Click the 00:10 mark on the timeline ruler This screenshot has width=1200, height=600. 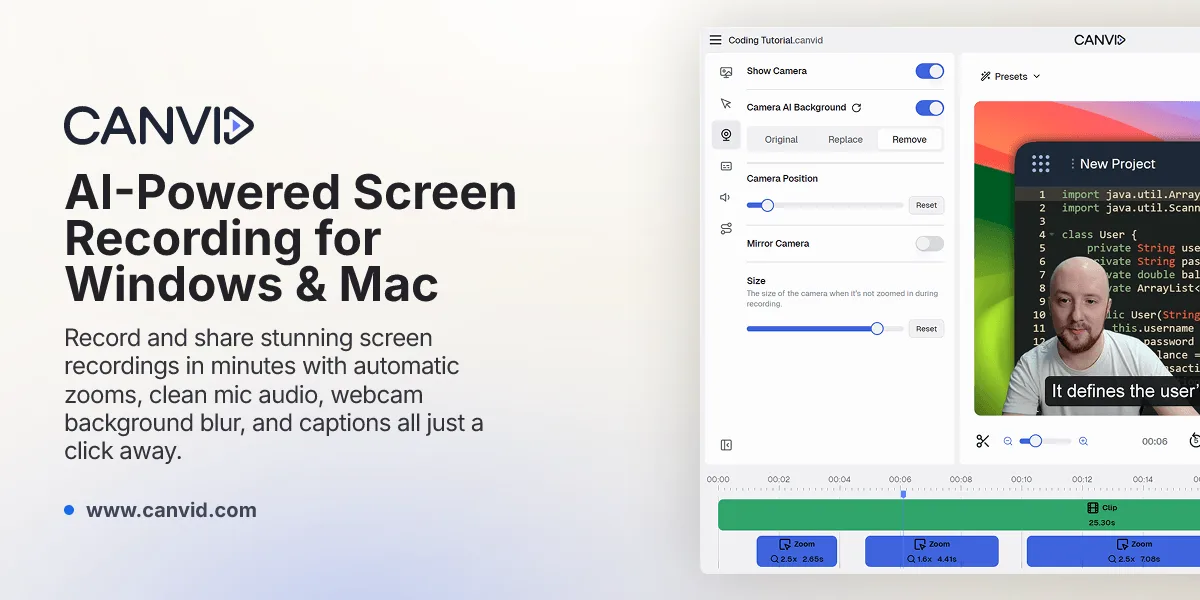[1022, 480]
